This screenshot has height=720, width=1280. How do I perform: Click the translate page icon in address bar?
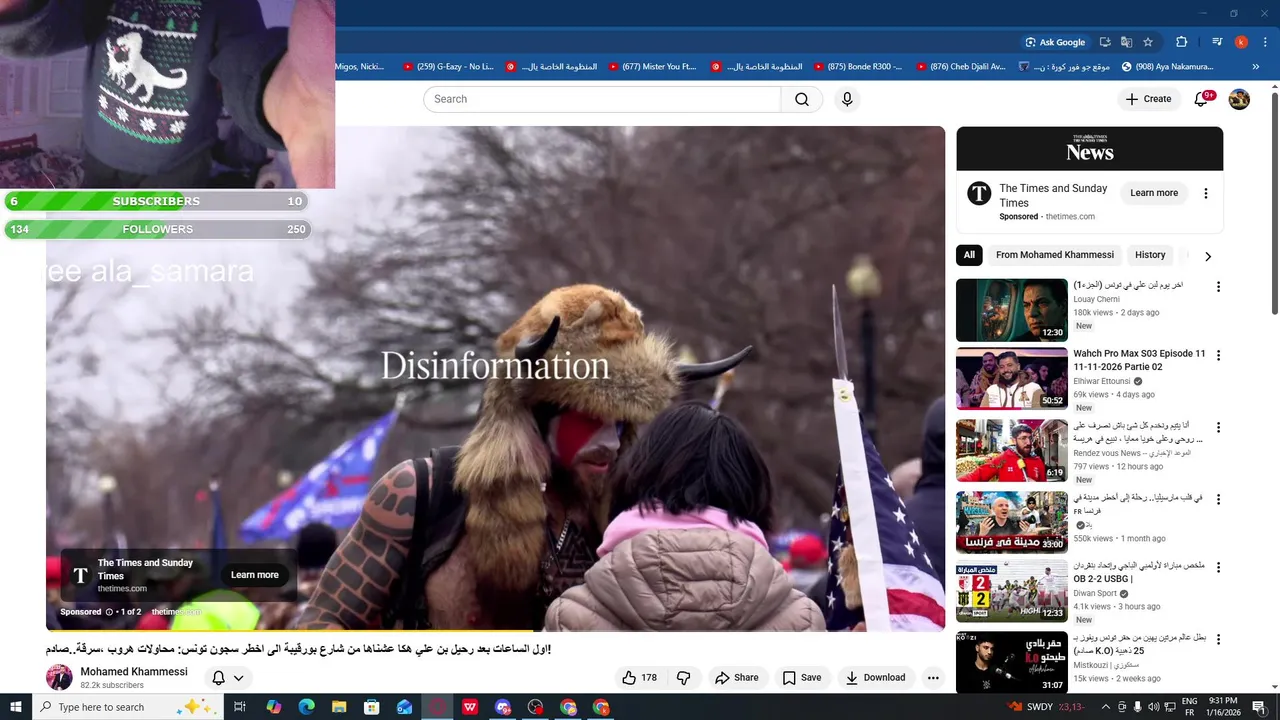tap(1126, 42)
